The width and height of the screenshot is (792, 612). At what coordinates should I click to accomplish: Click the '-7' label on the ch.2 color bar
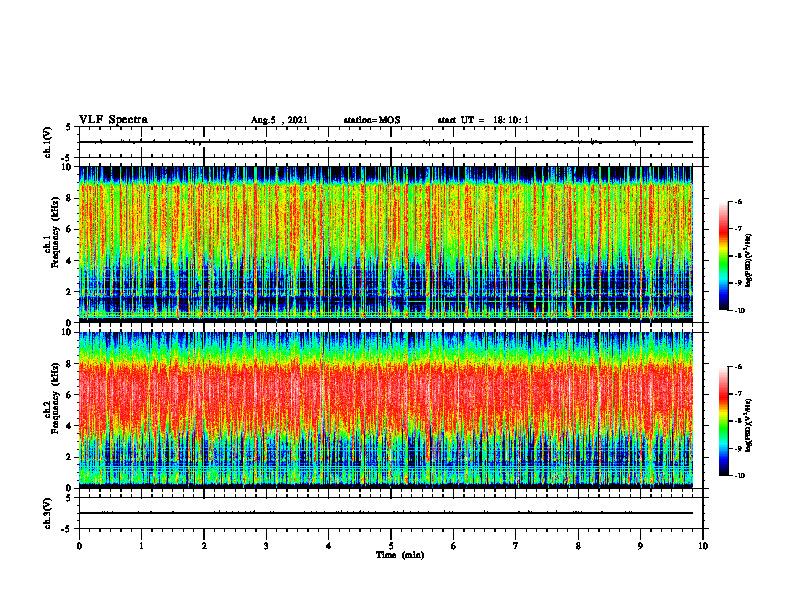[738, 394]
